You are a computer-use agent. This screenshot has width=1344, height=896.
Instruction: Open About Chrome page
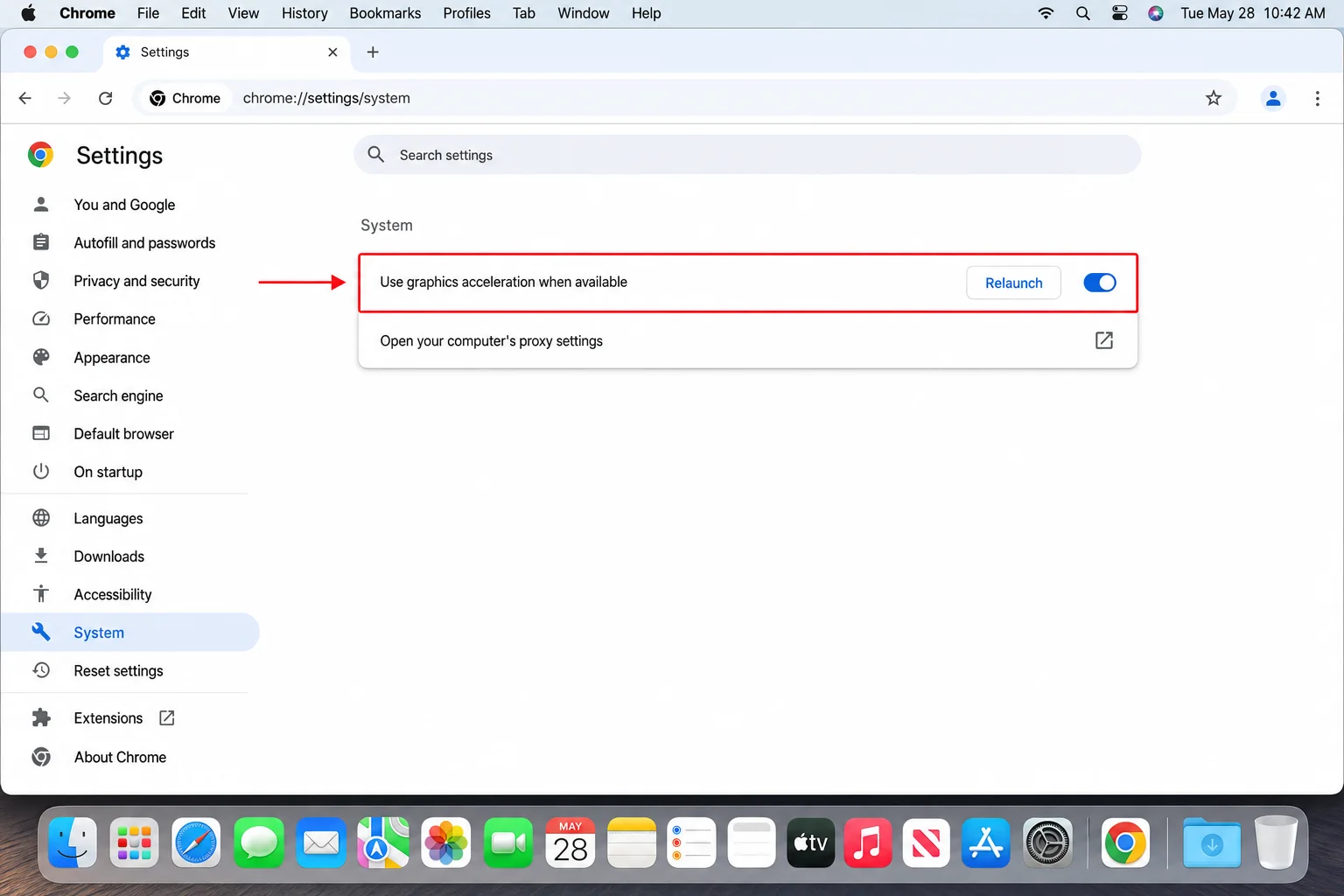[120, 757]
